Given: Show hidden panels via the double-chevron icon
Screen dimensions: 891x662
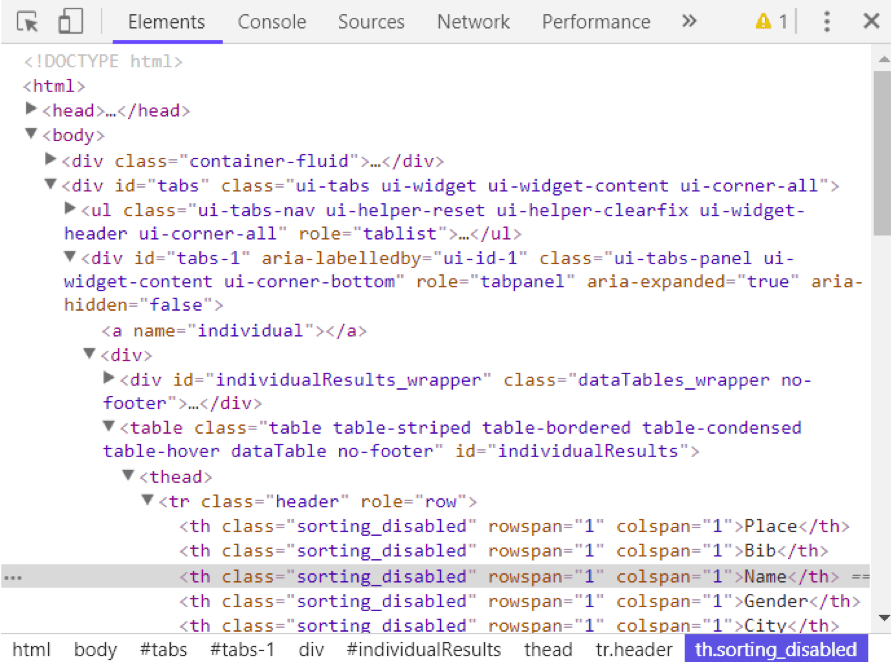Looking at the screenshot, I should coord(689,20).
